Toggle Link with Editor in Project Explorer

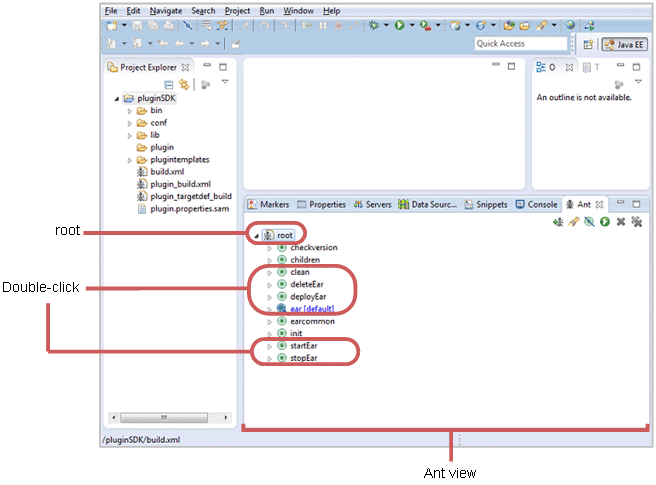(x=184, y=86)
